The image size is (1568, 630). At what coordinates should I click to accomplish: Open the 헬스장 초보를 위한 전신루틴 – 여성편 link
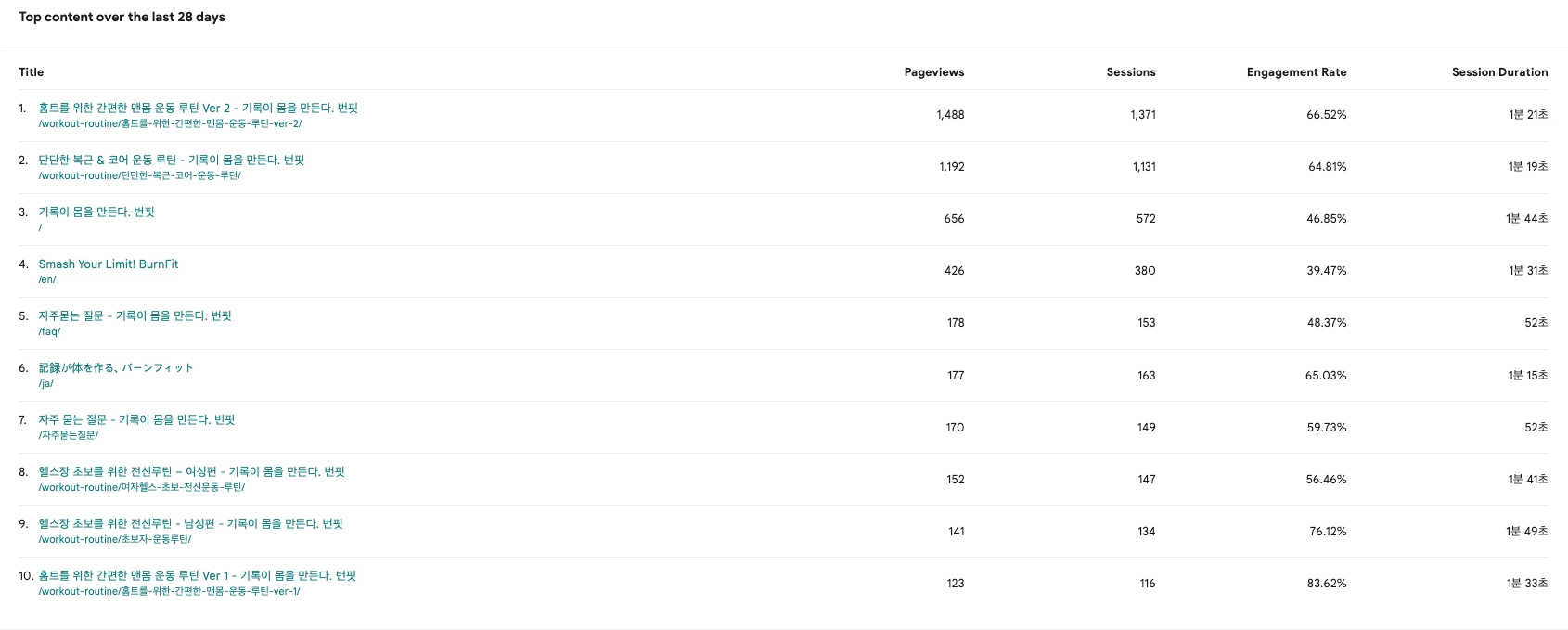[191, 472]
